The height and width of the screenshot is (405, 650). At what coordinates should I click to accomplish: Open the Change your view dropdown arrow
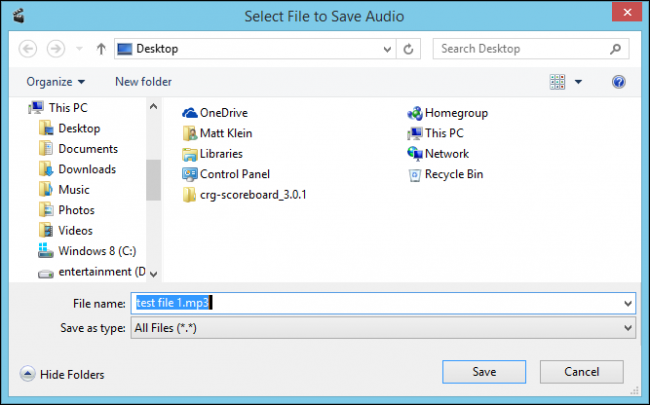(579, 81)
